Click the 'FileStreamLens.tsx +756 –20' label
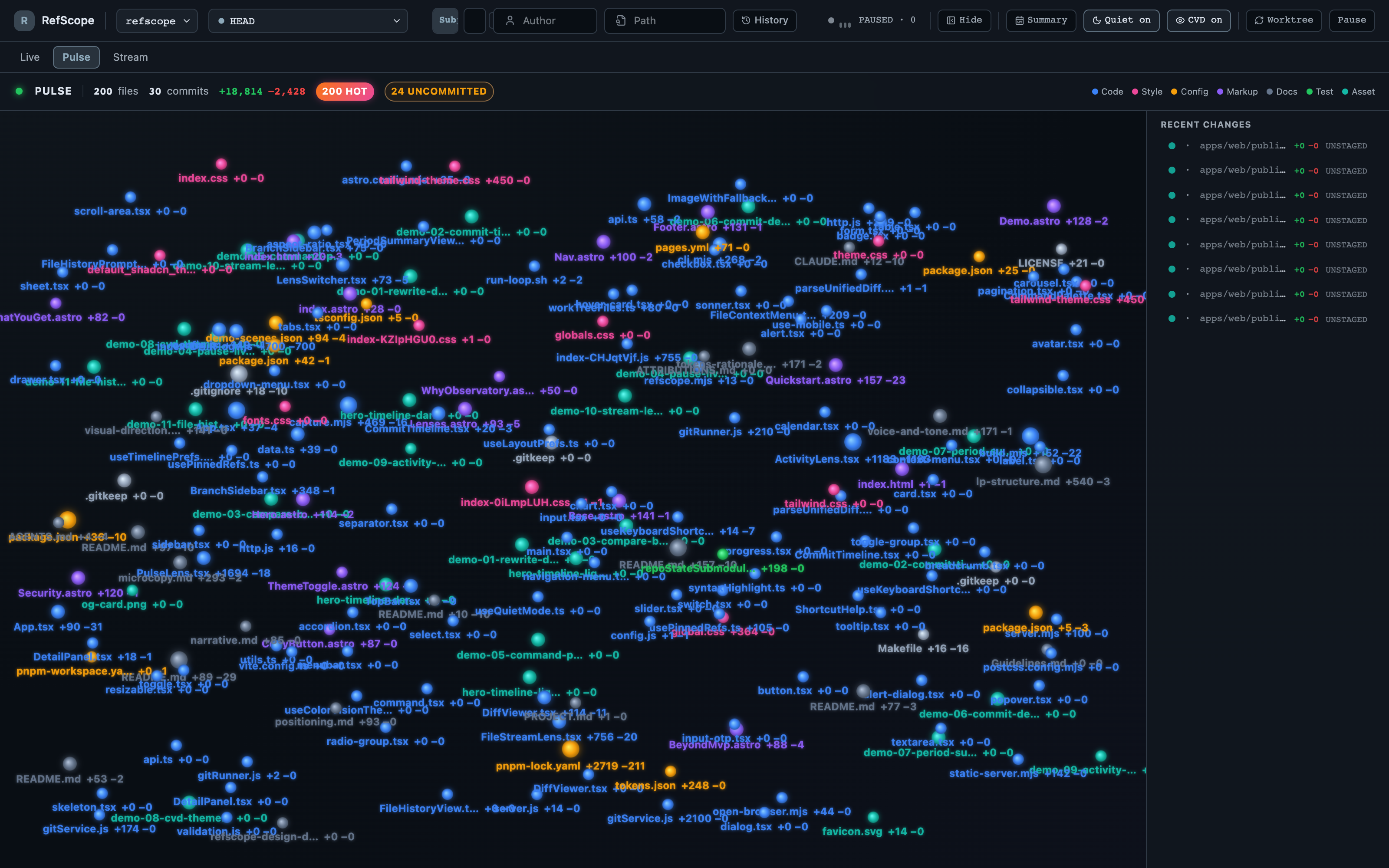 tap(559, 737)
